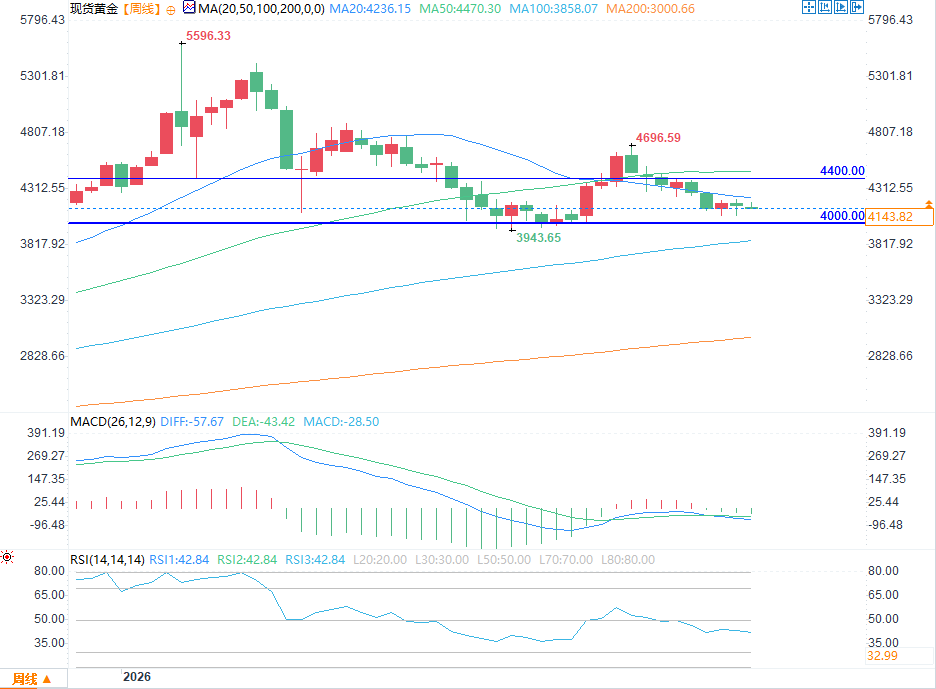Image resolution: width=936 pixels, height=689 pixels.
Task: Click the 现货黄金 symbol name
Action: (x=94, y=9)
